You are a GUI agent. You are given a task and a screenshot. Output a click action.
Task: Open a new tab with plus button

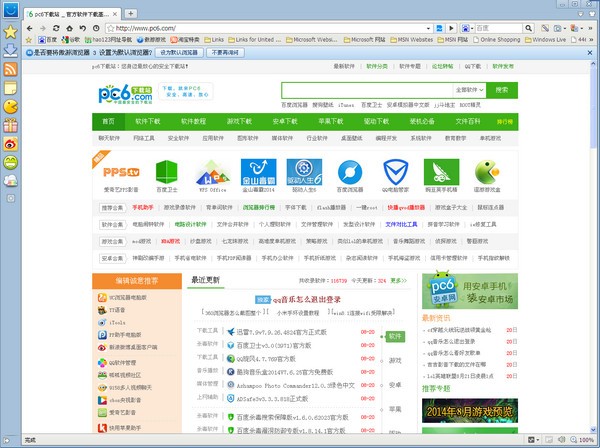130,14
